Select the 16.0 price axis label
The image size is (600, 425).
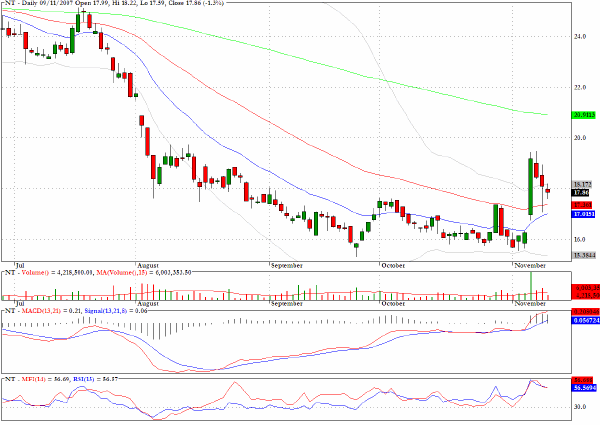[580, 239]
